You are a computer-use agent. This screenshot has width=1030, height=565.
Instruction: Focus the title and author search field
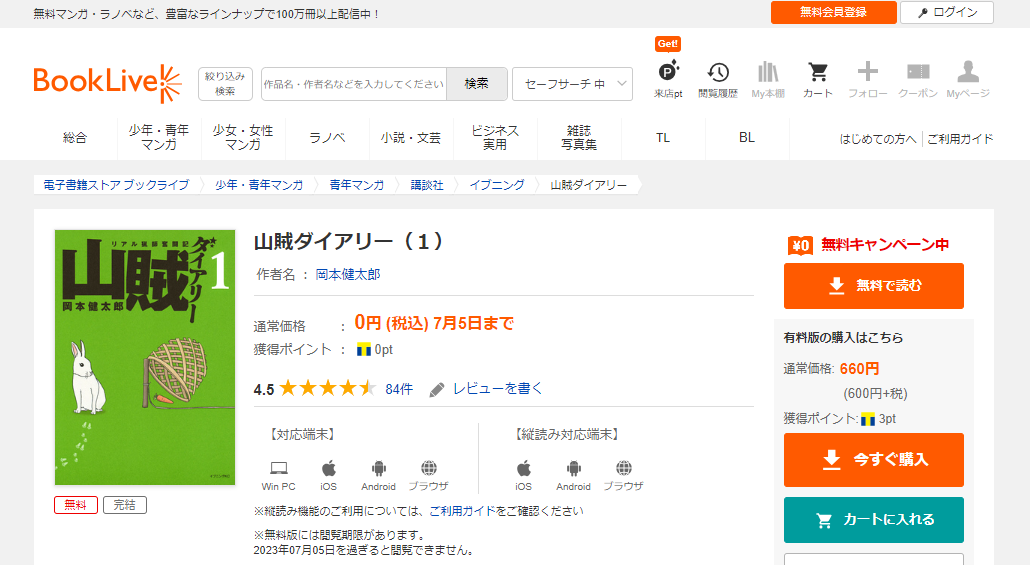point(353,84)
